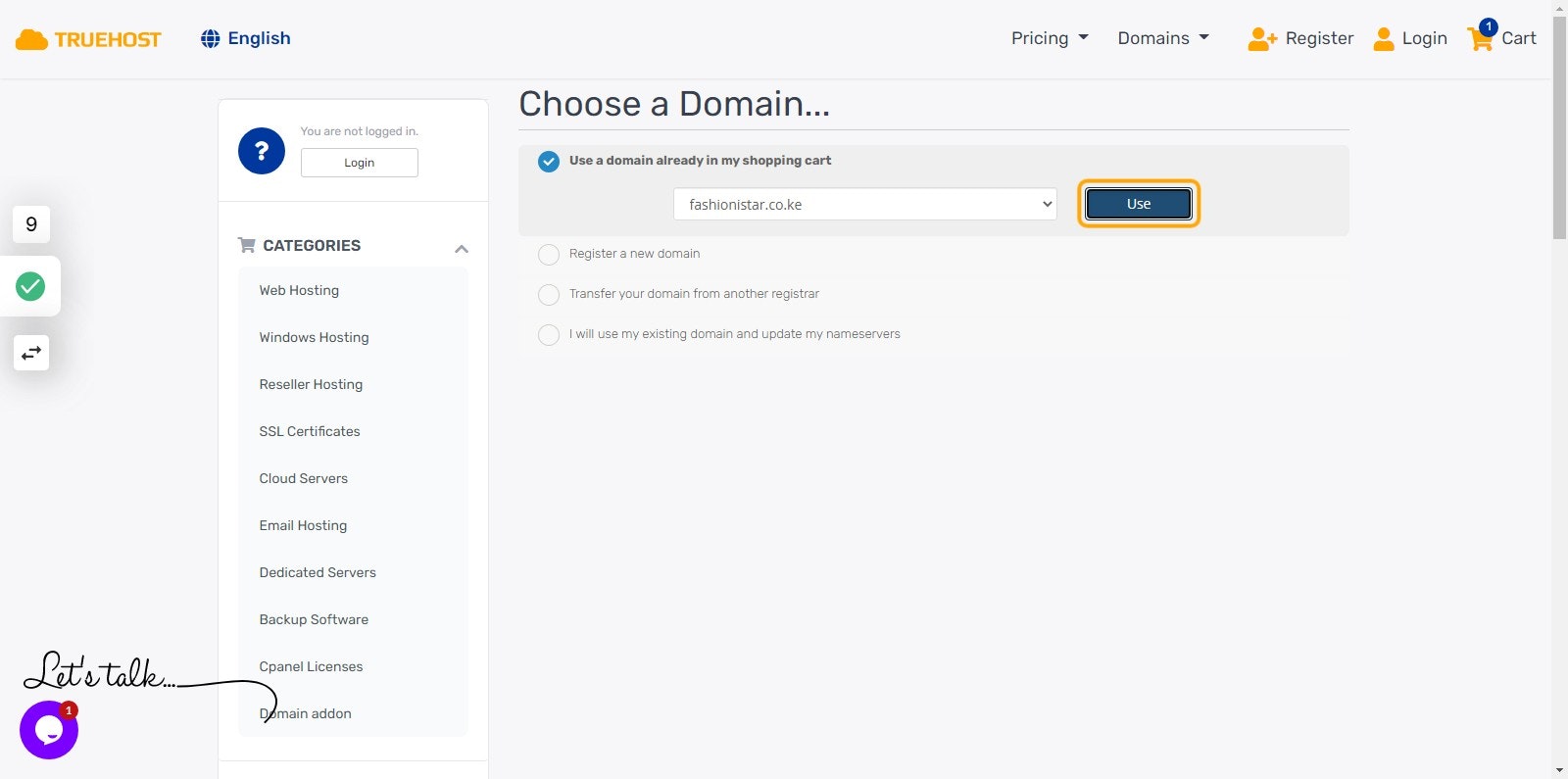Open the purple live chat bubble

click(x=49, y=730)
